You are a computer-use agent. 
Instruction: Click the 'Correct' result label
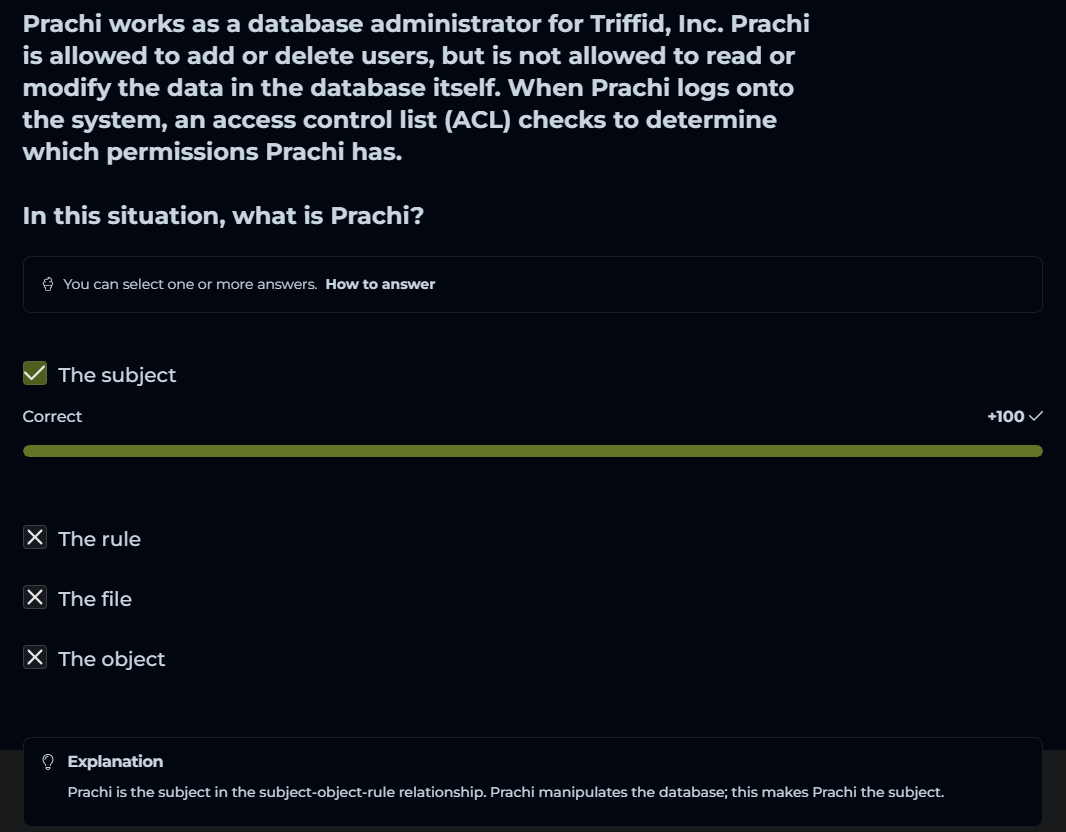tap(53, 416)
